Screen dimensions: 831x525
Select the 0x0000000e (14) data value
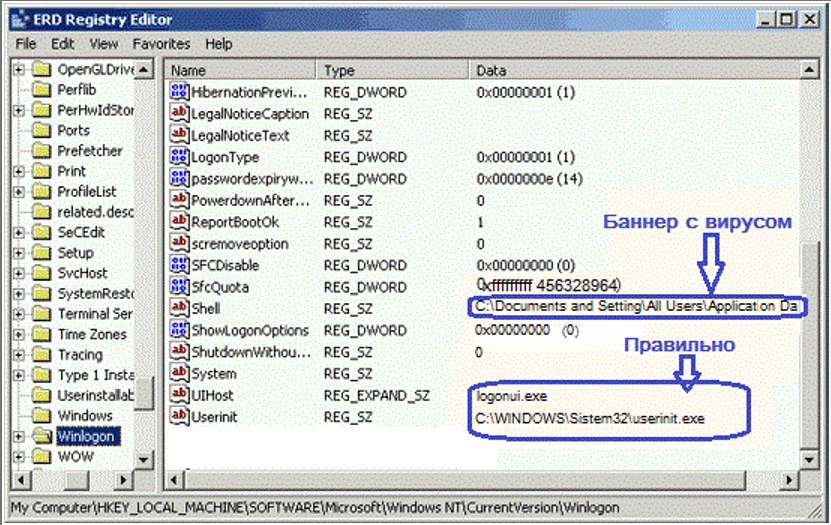click(529, 179)
